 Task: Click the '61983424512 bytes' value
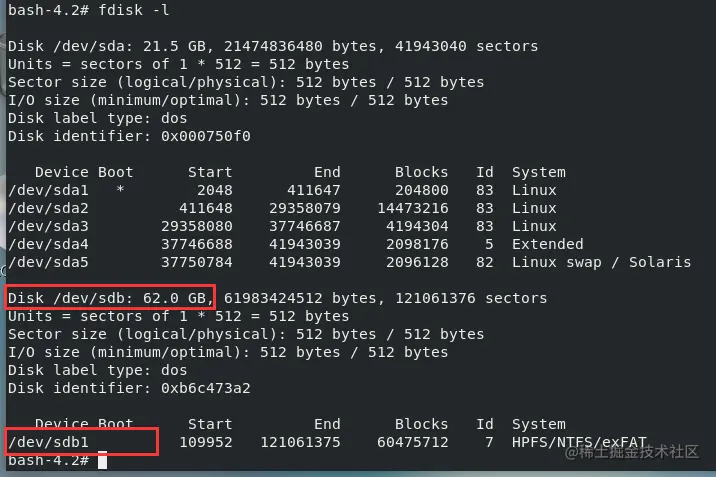(x=300, y=298)
